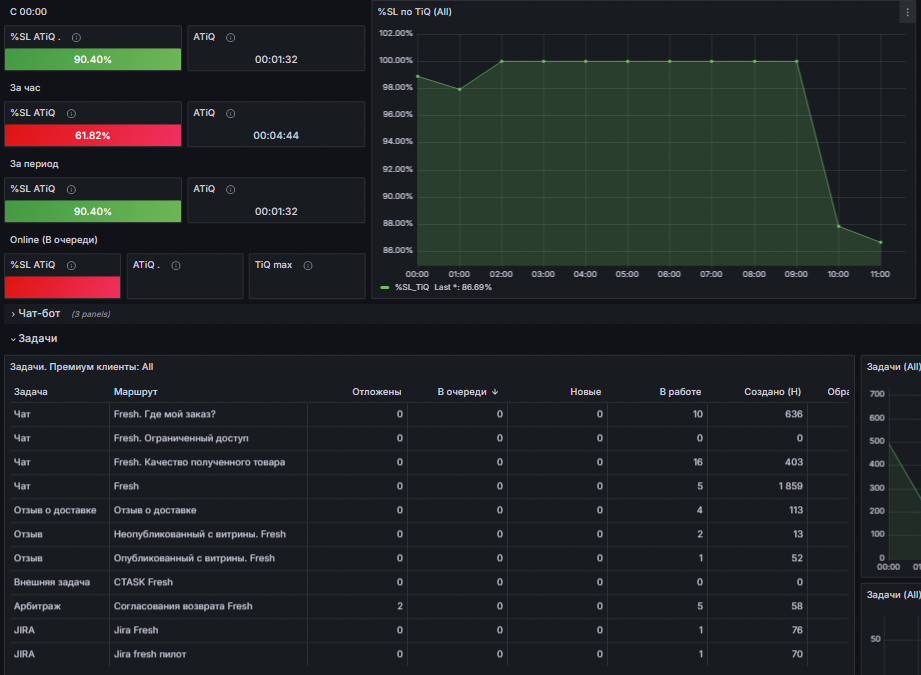Viewport: 921px width, 675px height.
Task: Sort table by Создано (Н) column
Action: tap(772, 392)
